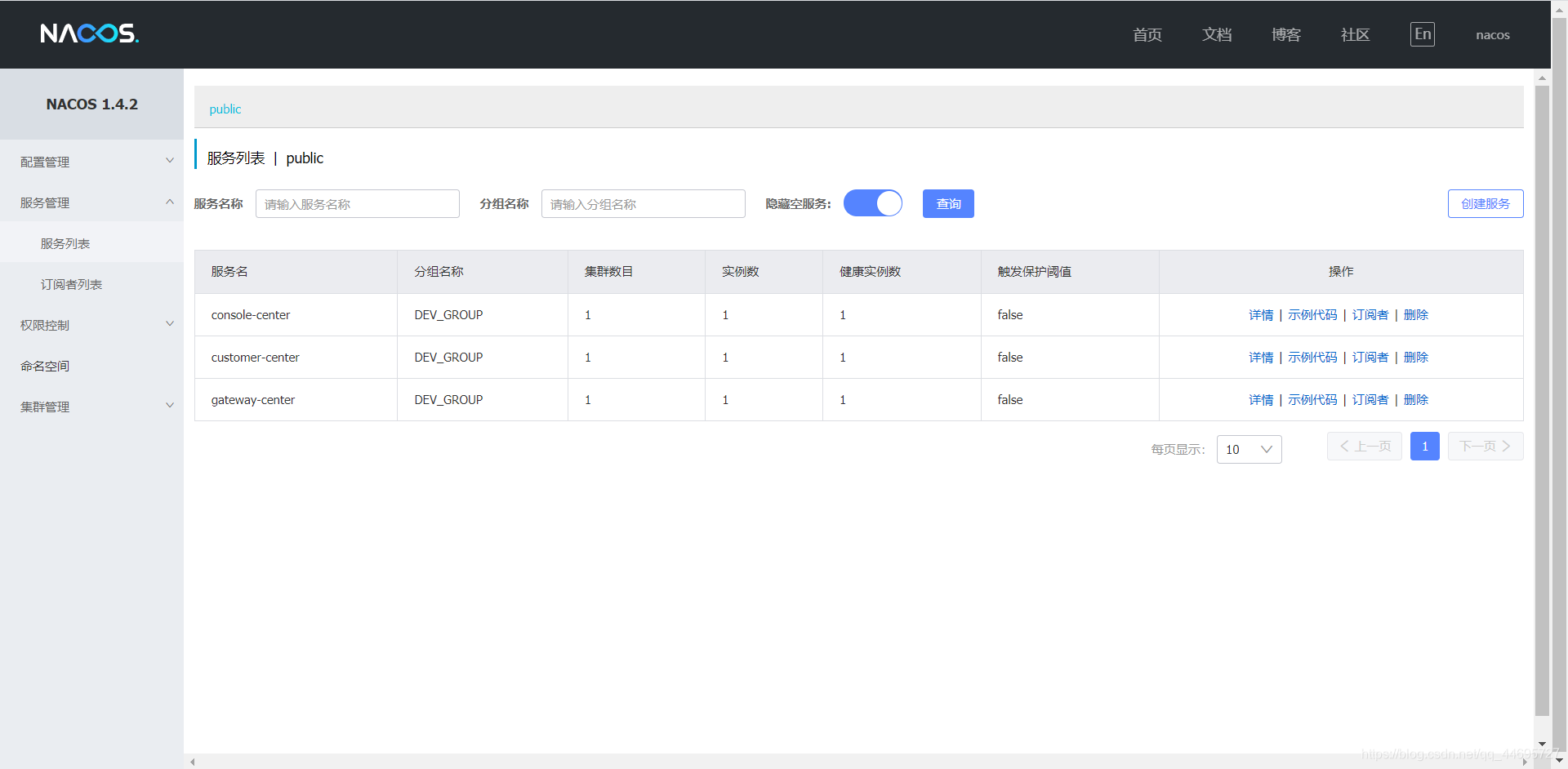The image size is (1568, 769).
Task: Toggle the hide empty services switch
Action: tap(873, 203)
